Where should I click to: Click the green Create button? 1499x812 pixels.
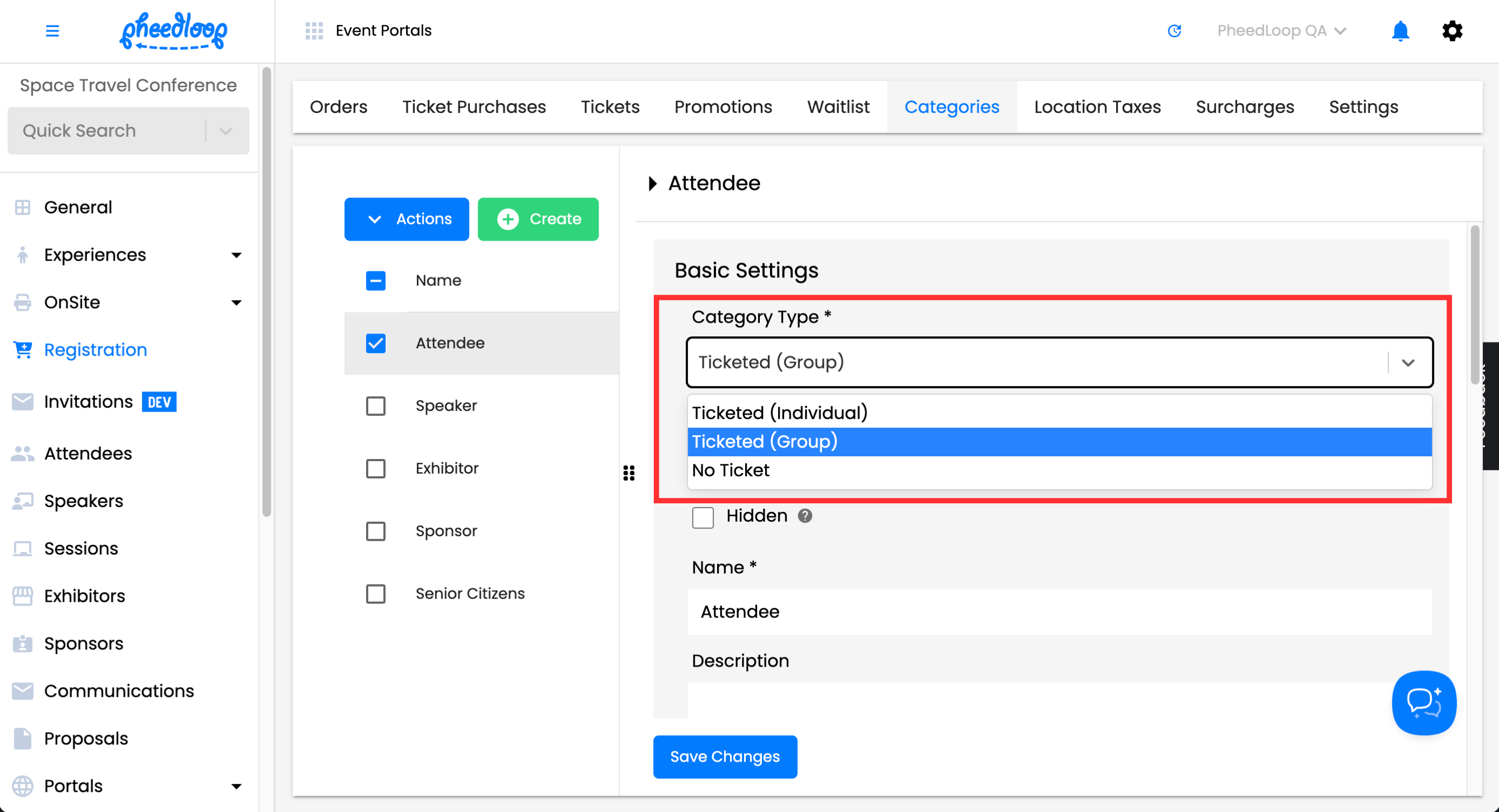click(x=538, y=219)
